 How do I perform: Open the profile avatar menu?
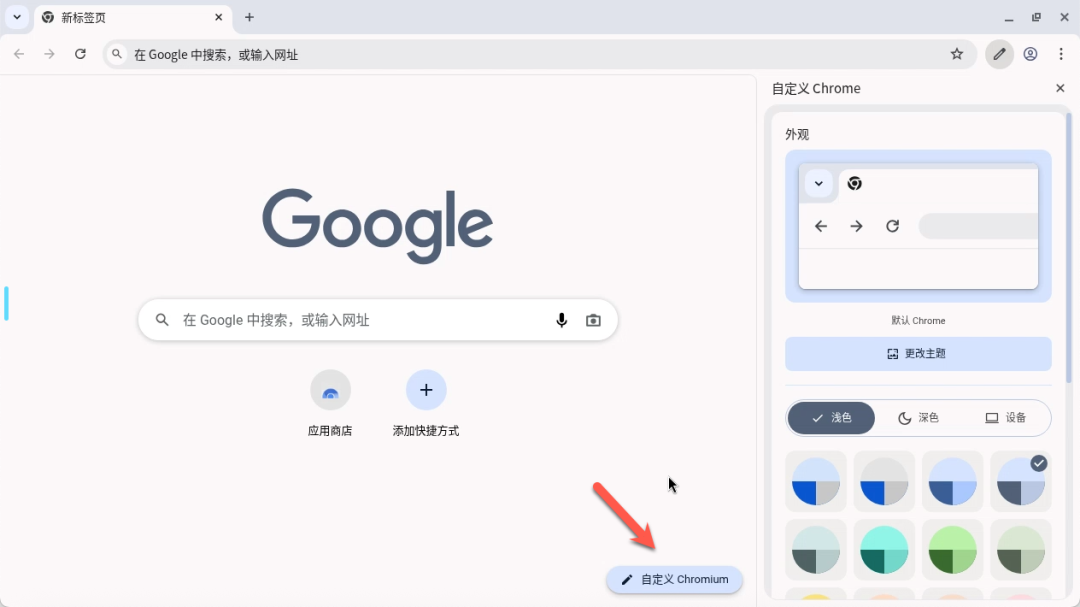[1030, 54]
